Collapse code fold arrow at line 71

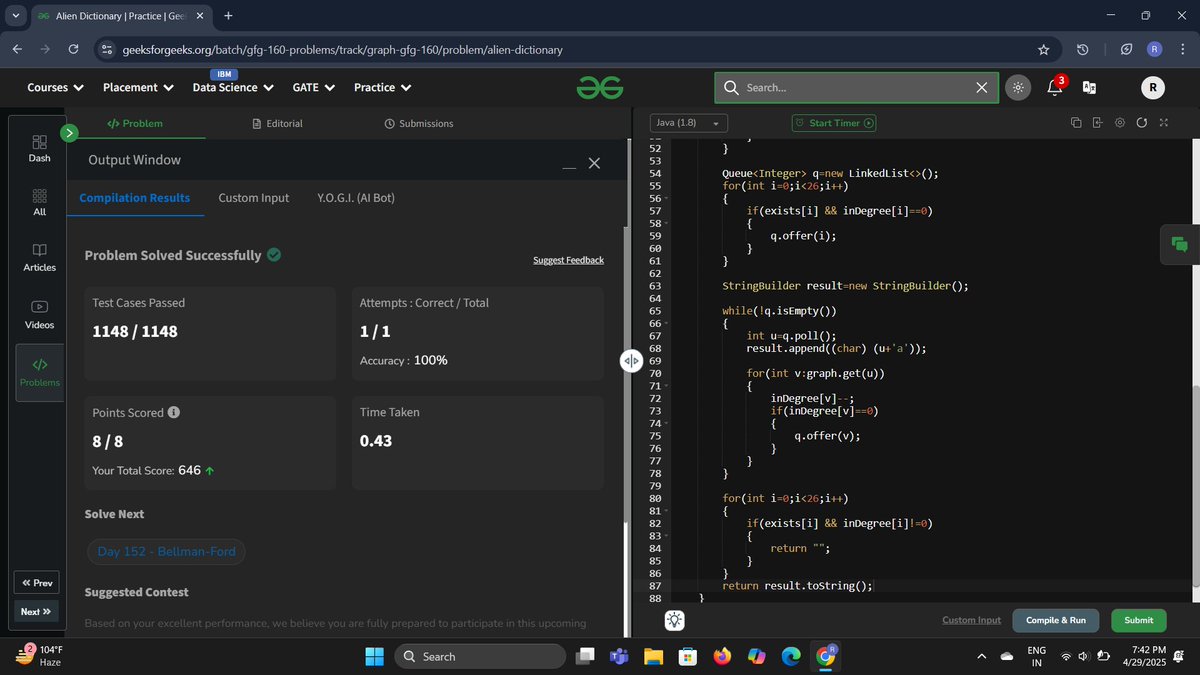666,386
